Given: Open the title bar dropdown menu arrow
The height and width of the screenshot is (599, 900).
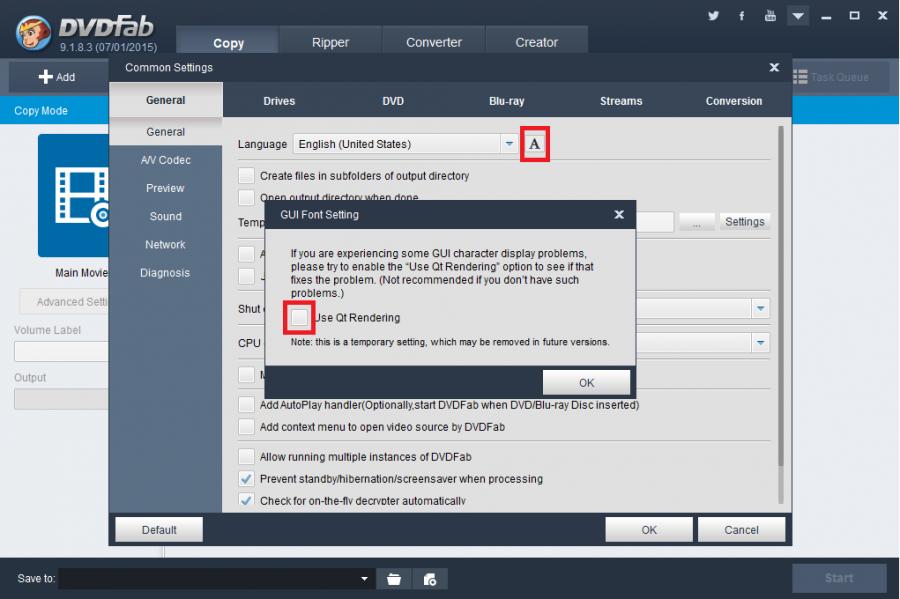Looking at the screenshot, I should [x=797, y=16].
